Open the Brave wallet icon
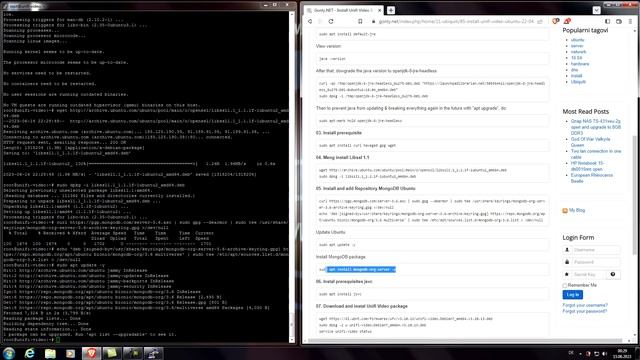This screenshot has height=360, width=640. click(619, 21)
